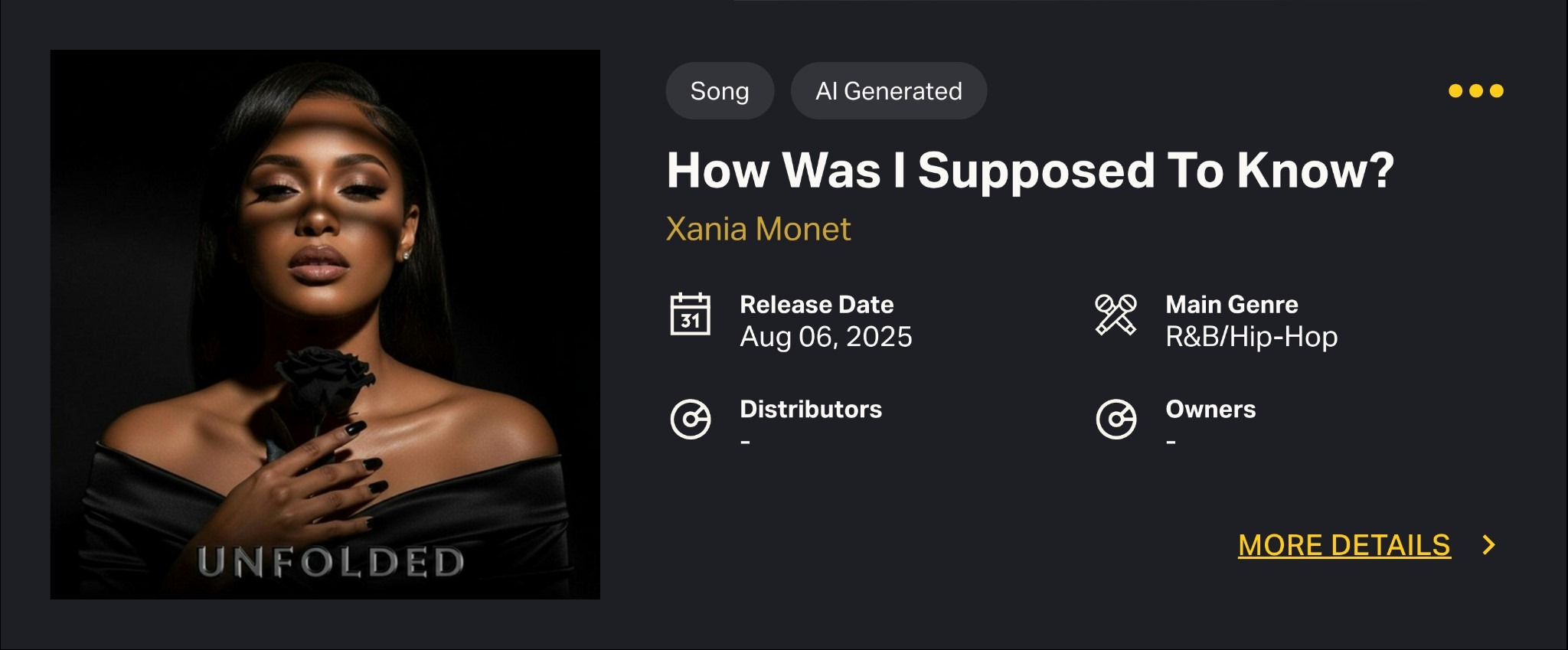Click the Owners disc icon
1568x650 pixels.
pyautogui.click(x=1116, y=419)
